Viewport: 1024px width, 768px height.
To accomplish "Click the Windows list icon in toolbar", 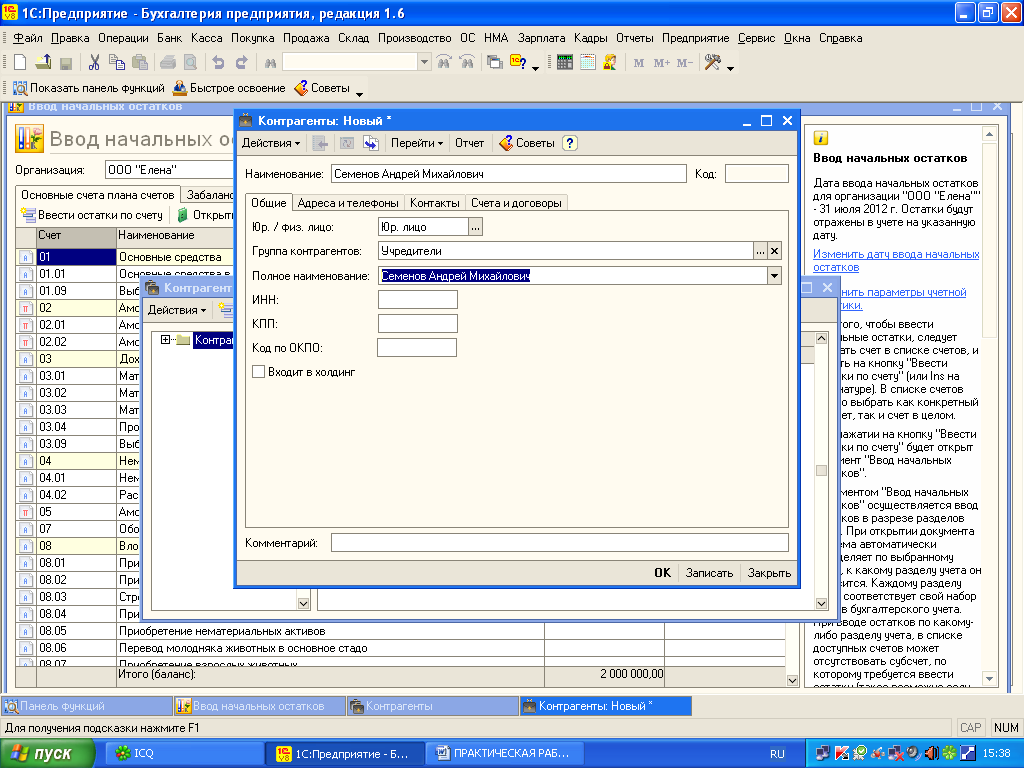I will [495, 63].
